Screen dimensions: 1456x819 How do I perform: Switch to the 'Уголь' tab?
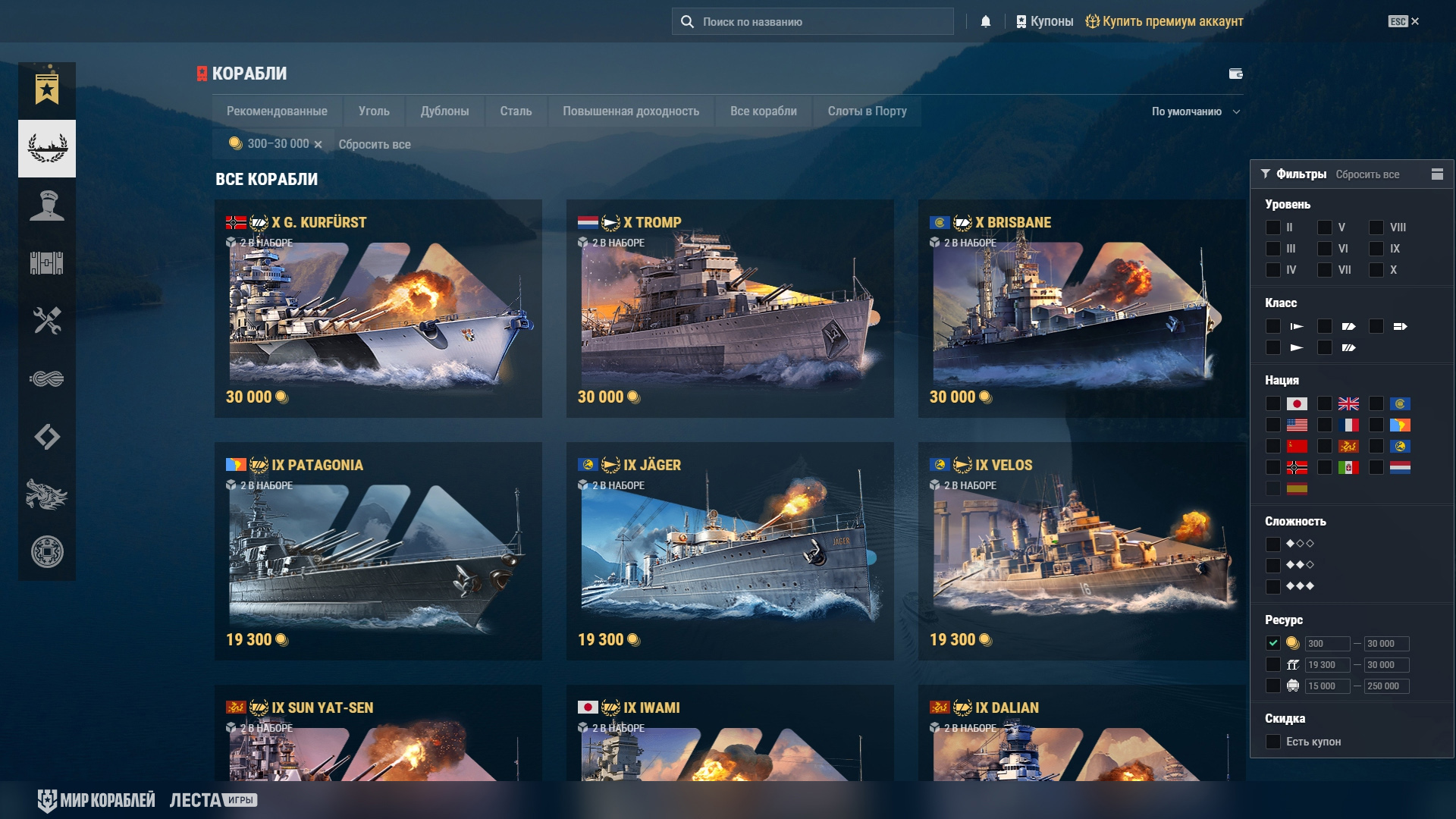coord(374,111)
